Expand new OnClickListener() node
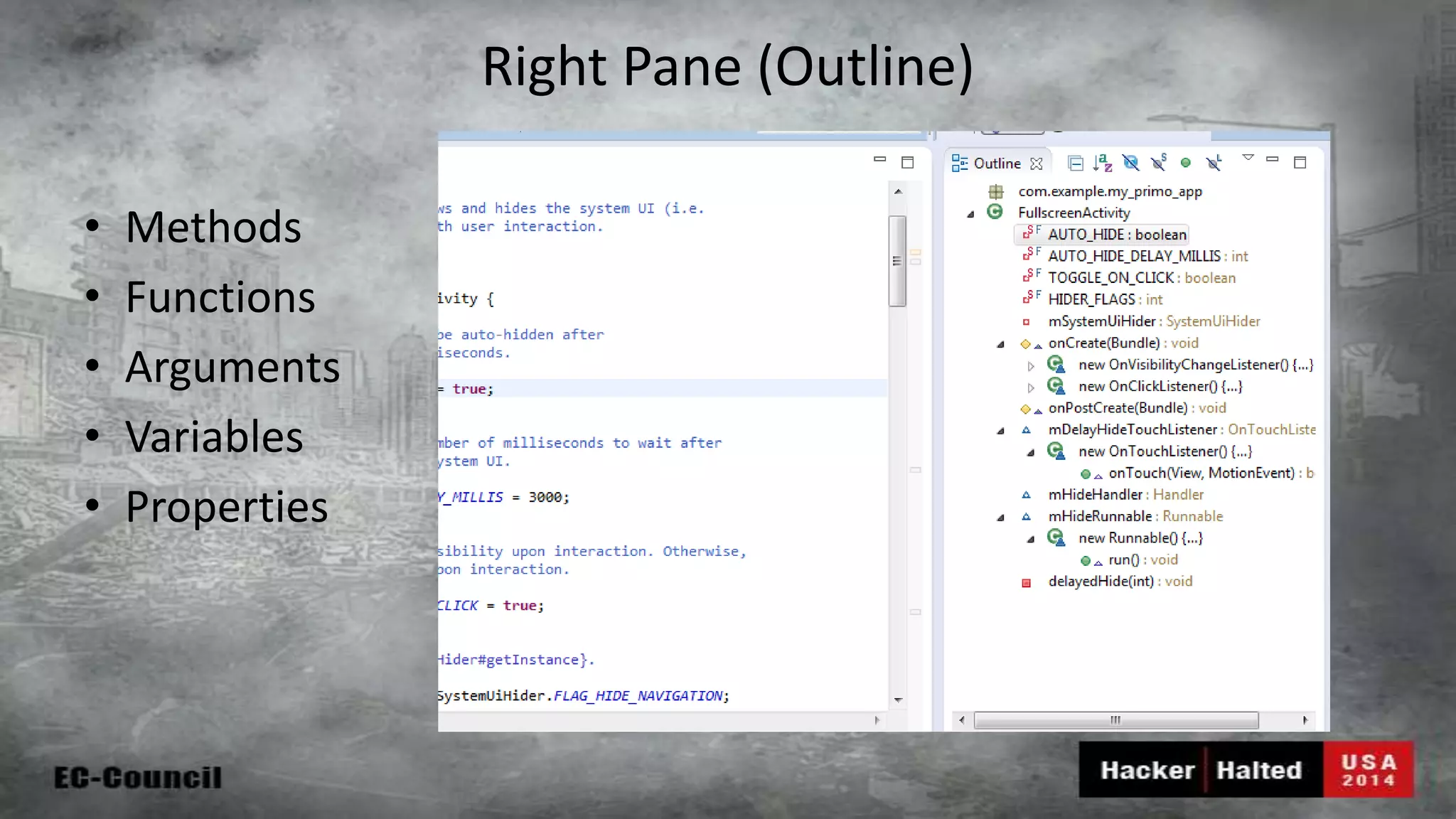Image resolution: width=1456 pixels, height=819 pixels. pos(1031,387)
